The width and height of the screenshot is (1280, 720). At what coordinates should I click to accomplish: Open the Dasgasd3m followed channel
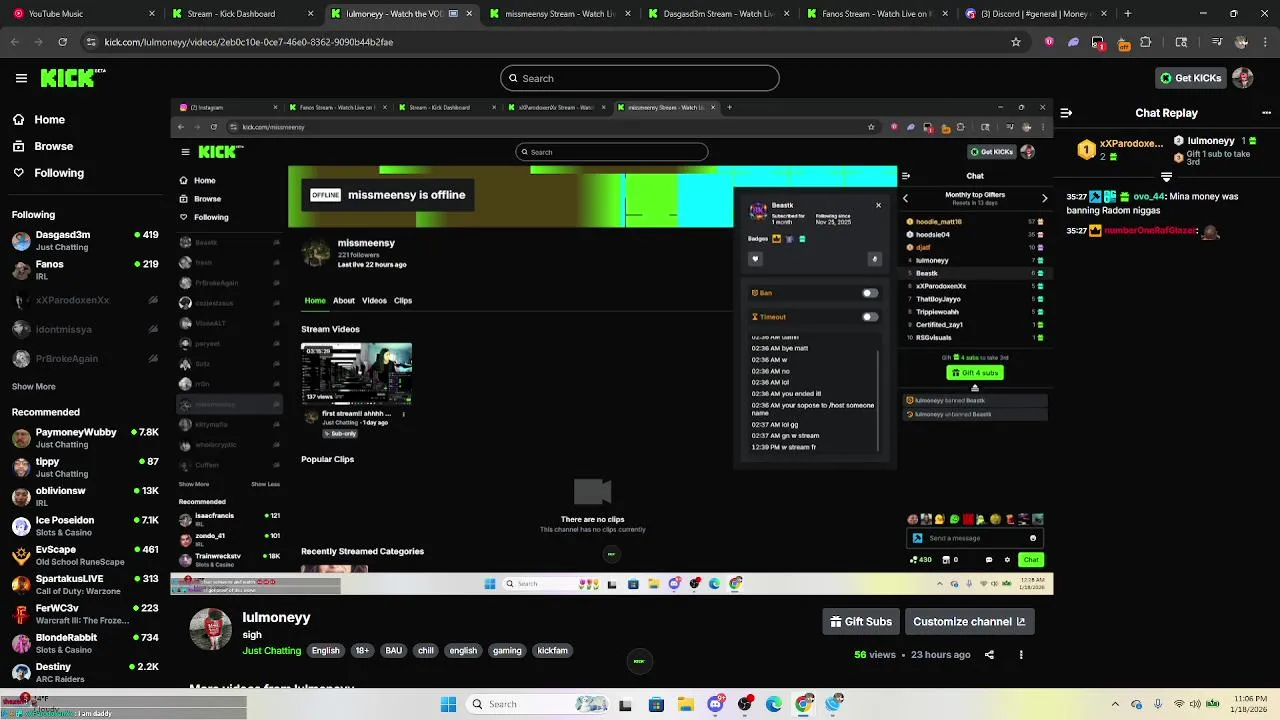[x=85, y=240]
